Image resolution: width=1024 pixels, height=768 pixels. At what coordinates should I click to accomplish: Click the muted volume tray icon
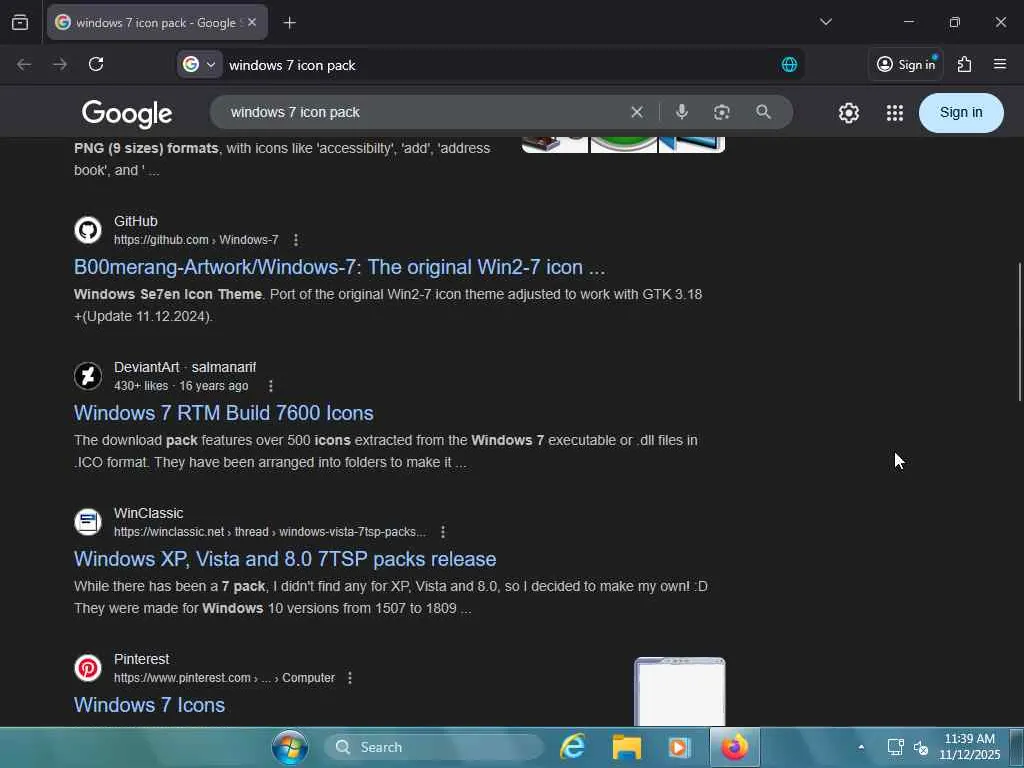[x=921, y=747]
